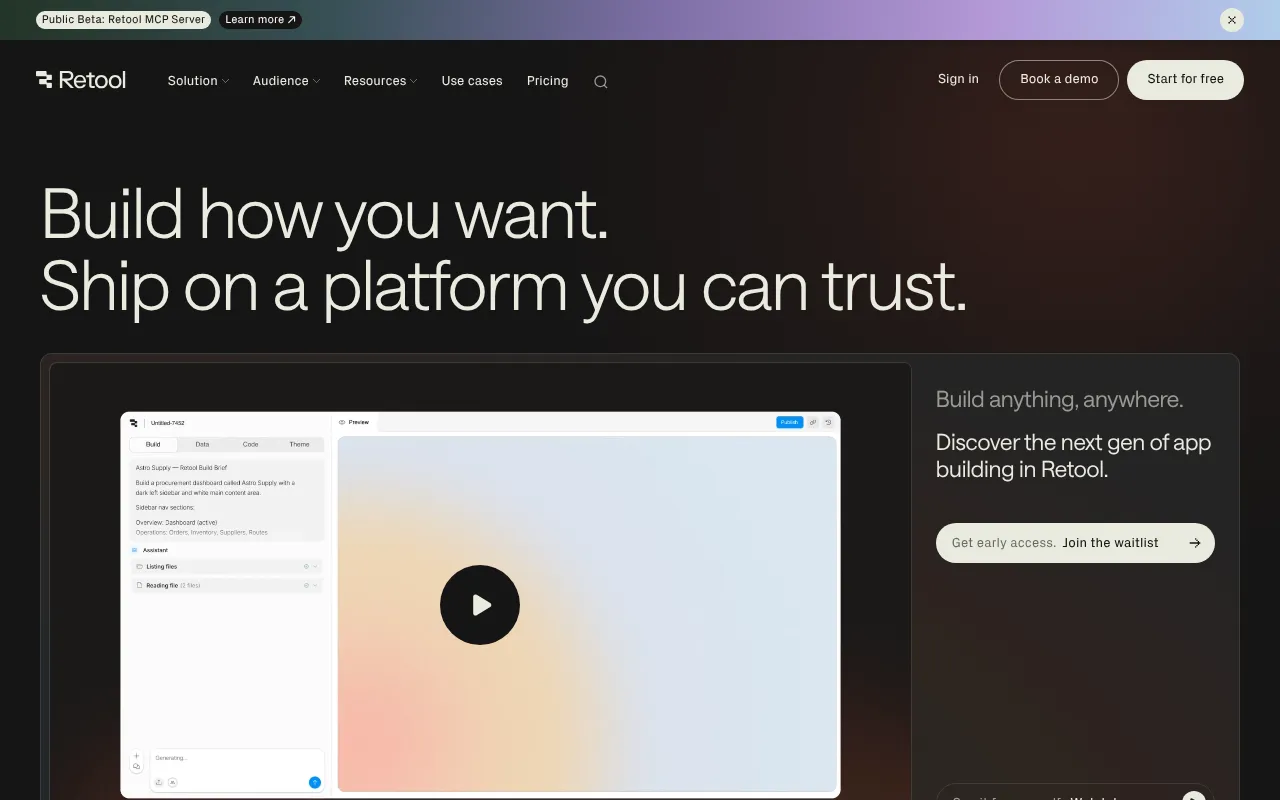1280x800 pixels.
Task: Click the Book a demo button
Action: coord(1059,80)
